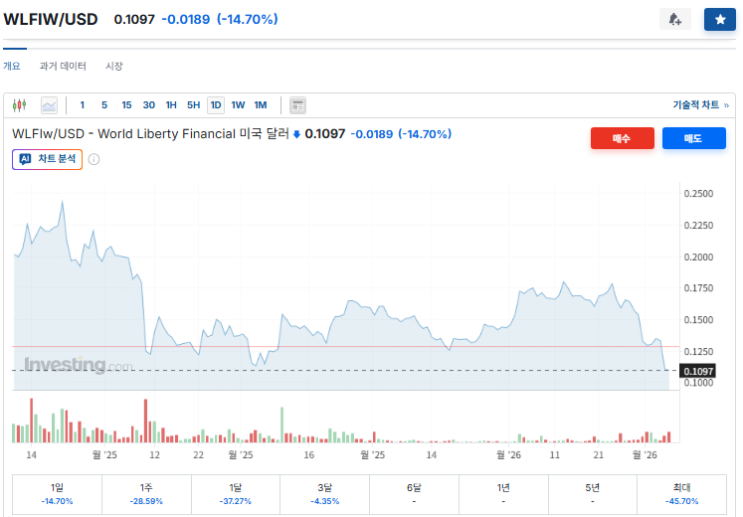Viewport: 743px width, 517px height.
Task: Select the 1H interval
Action: pyautogui.click(x=171, y=105)
